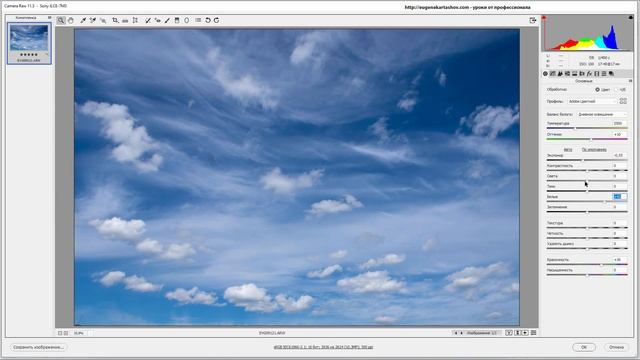Image resolution: width=640 pixels, height=360 pixels.
Task: Adjust the Clarity slider
Action: click(587, 238)
